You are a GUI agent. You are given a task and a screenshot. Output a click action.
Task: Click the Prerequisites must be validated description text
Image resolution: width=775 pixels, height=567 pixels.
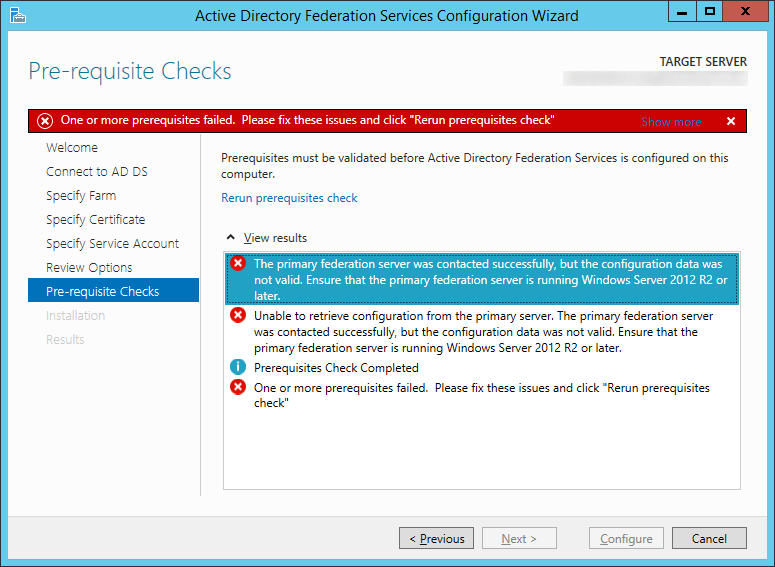click(x=474, y=166)
